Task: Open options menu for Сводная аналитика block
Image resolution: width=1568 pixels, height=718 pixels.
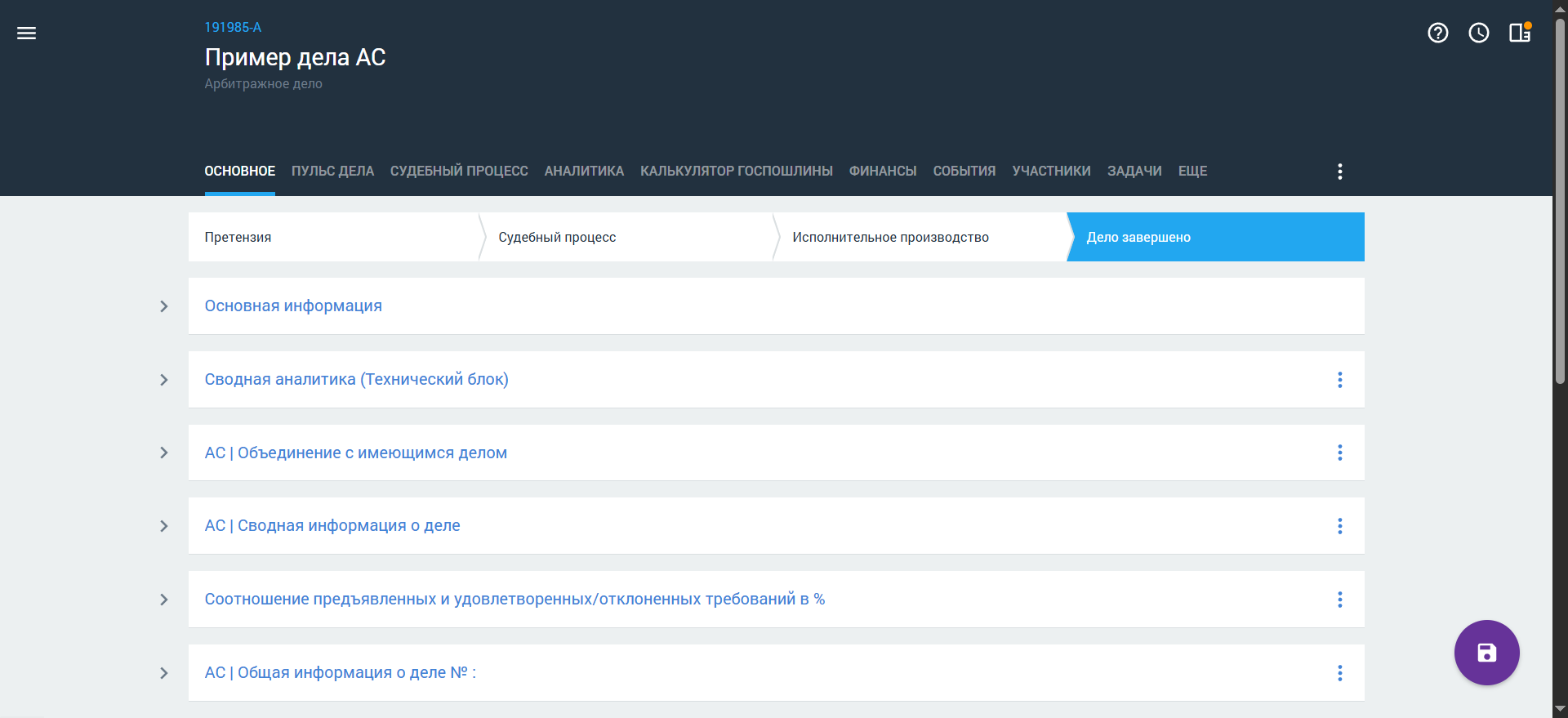Action: (x=1339, y=380)
